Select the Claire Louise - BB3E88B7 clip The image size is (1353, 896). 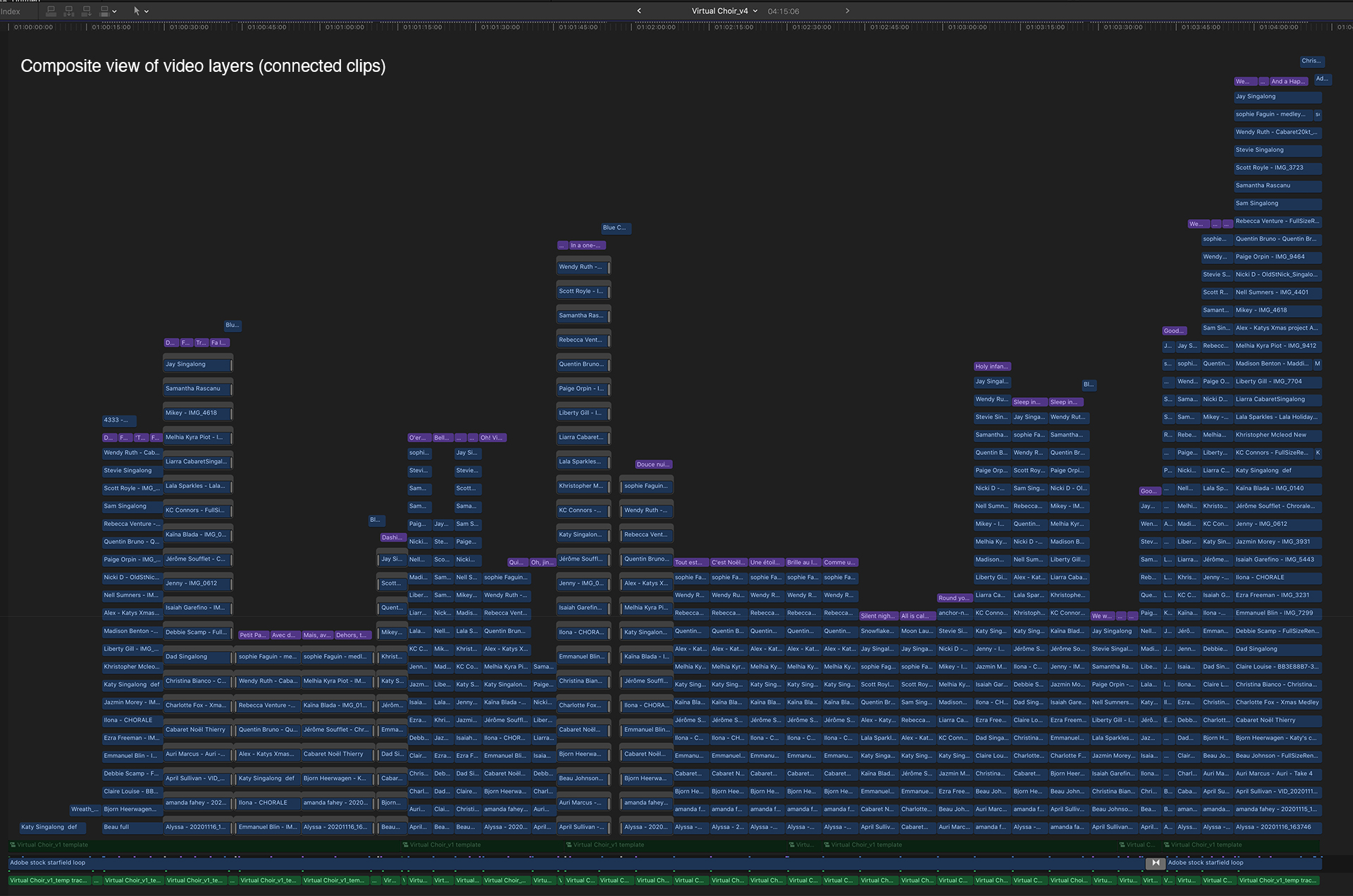click(x=1278, y=666)
